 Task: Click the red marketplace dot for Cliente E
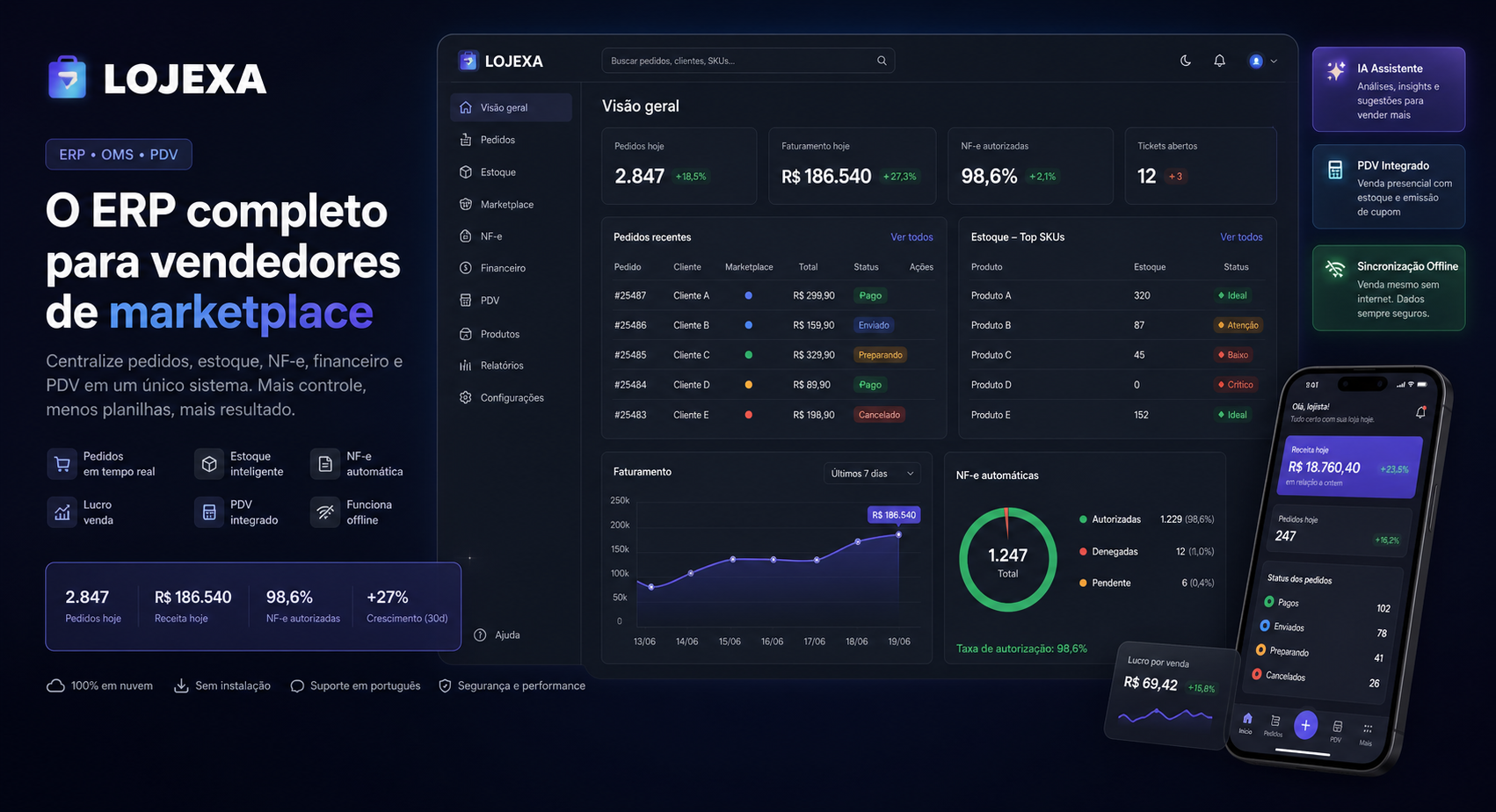click(749, 415)
